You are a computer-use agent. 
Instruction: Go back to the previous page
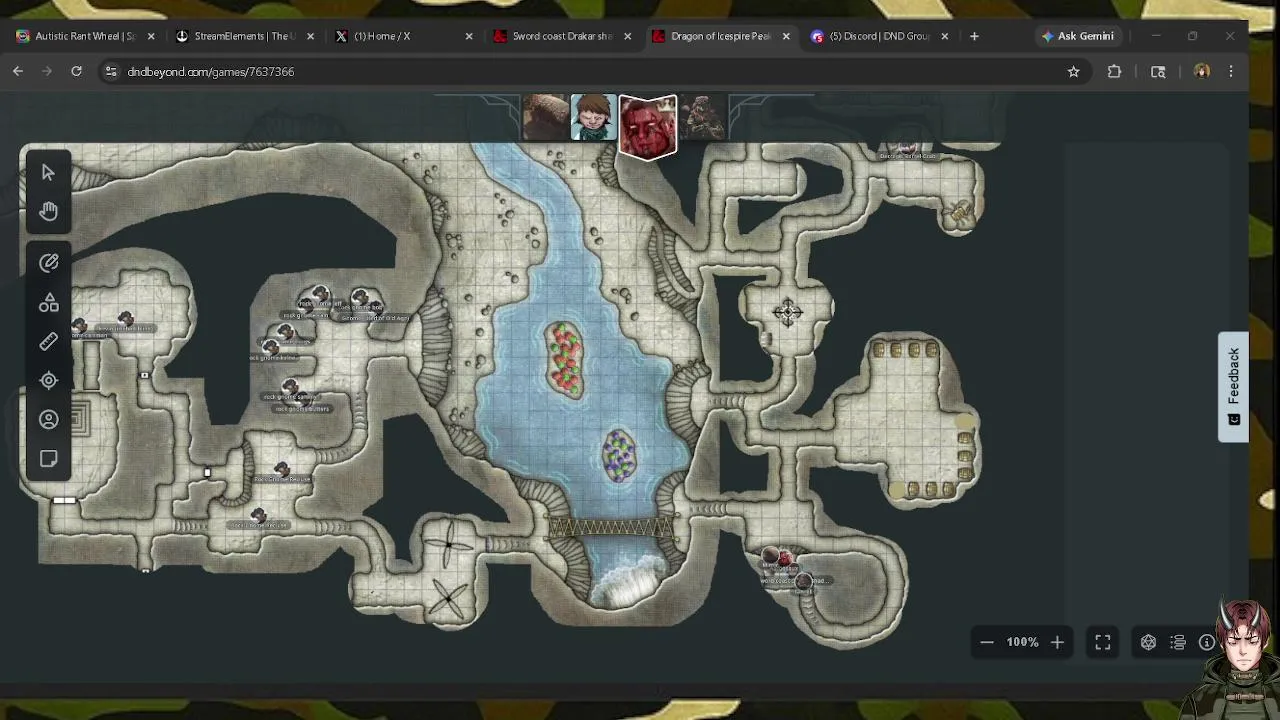click(18, 71)
